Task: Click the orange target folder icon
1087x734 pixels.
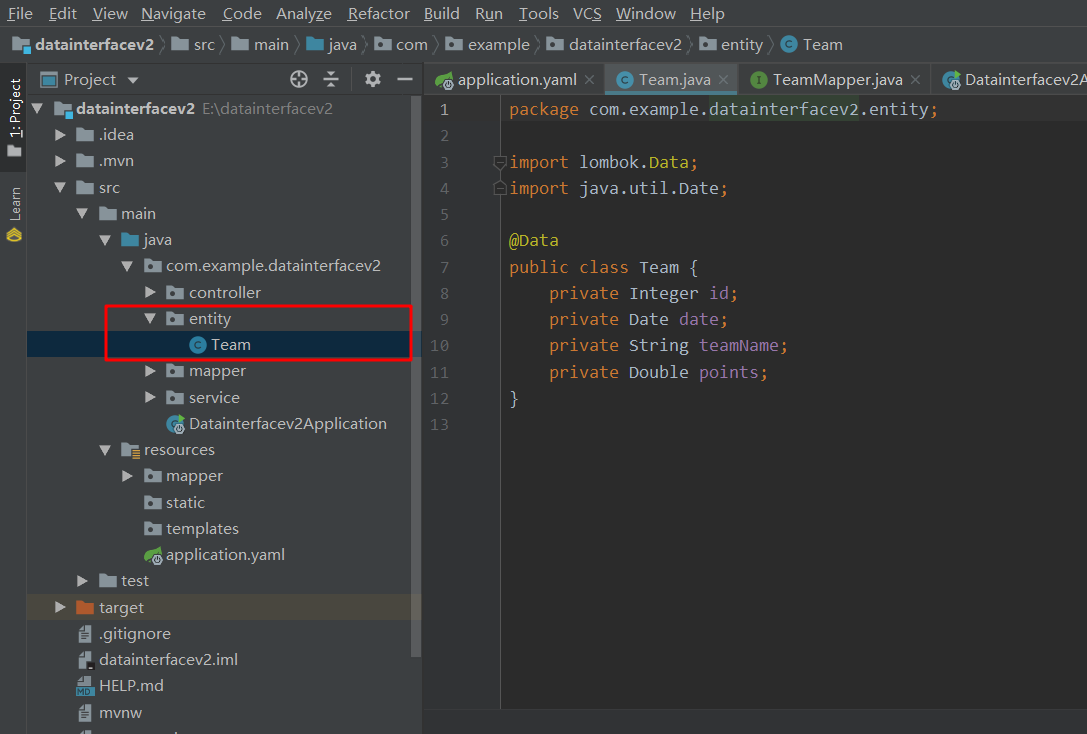Action: pos(85,608)
